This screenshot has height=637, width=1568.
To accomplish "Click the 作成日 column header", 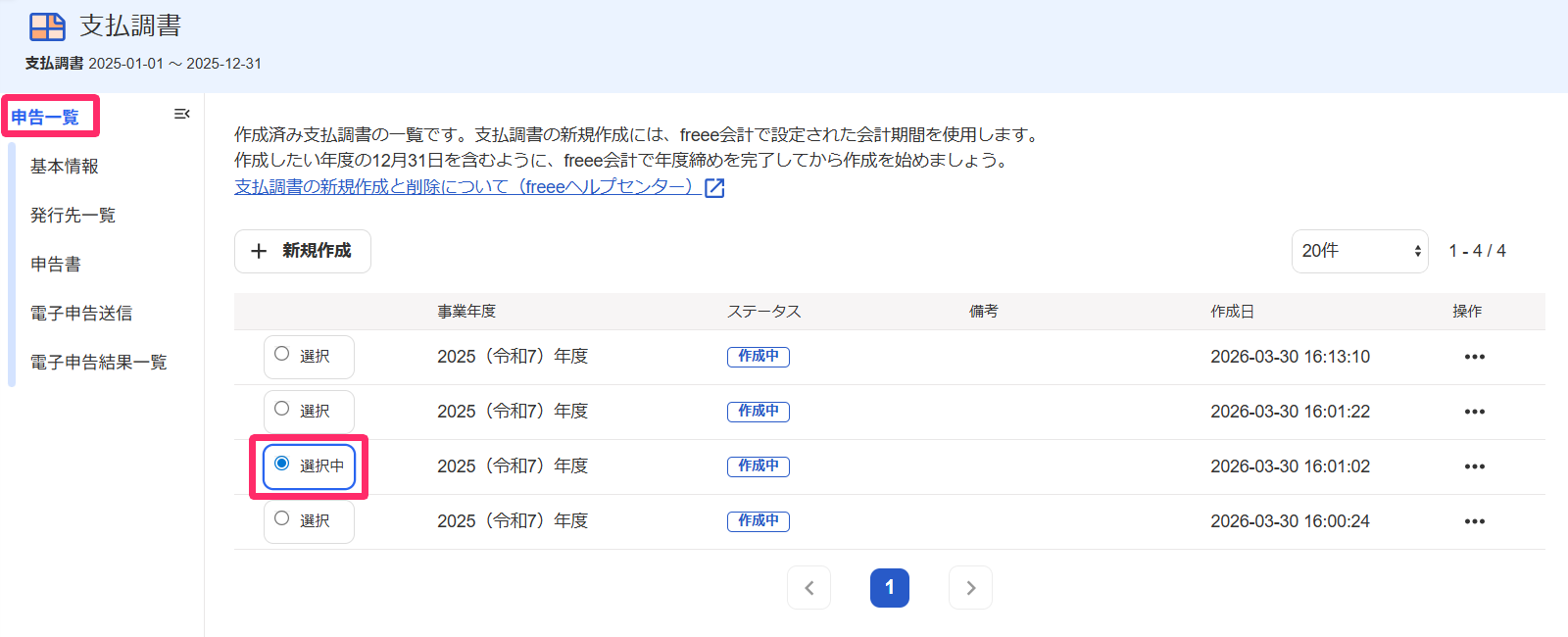I will (x=1232, y=312).
